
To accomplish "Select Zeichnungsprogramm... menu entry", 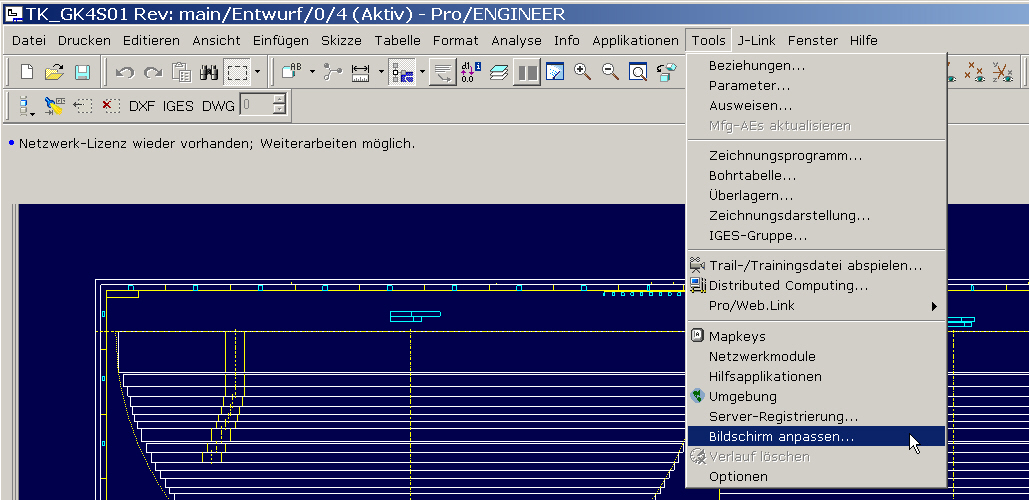I will click(816, 156).
